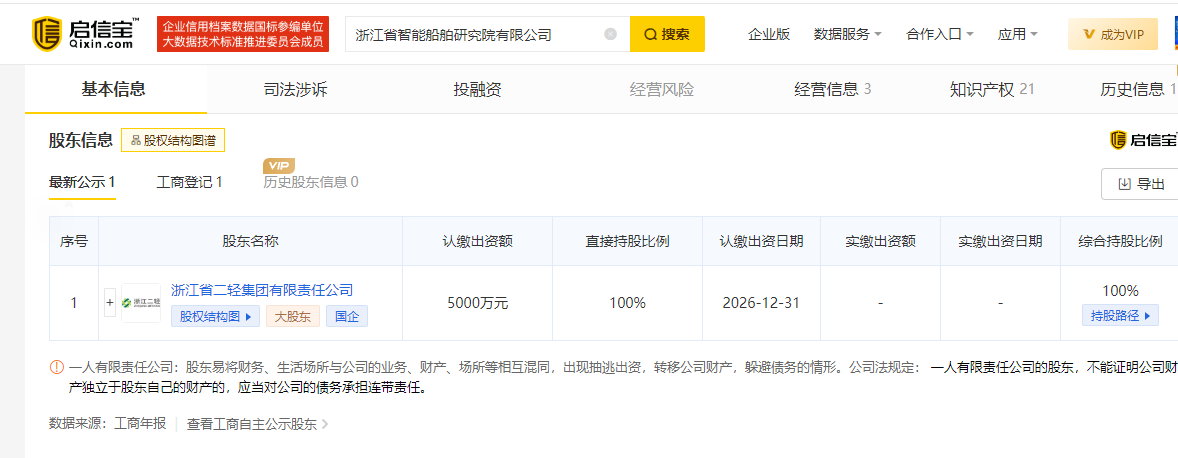Clear the search box with the x icon
The image size is (1178, 458).
[x=611, y=34]
